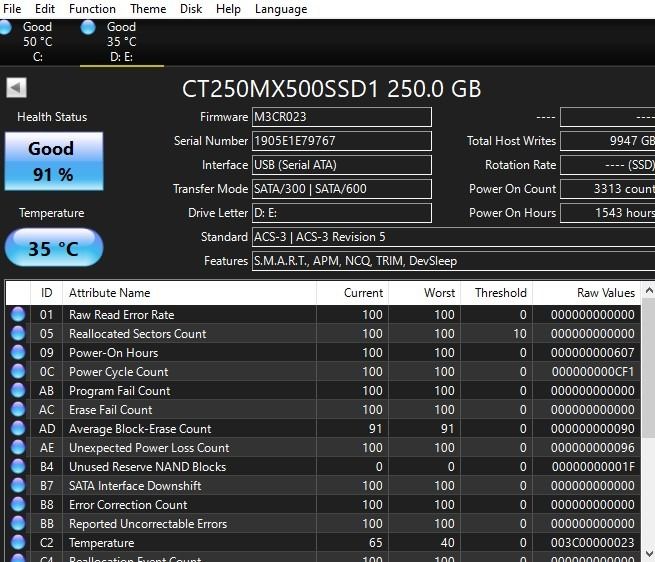Click the Transfer Mode field
Viewport: 655px width, 562px height.
(x=342, y=189)
